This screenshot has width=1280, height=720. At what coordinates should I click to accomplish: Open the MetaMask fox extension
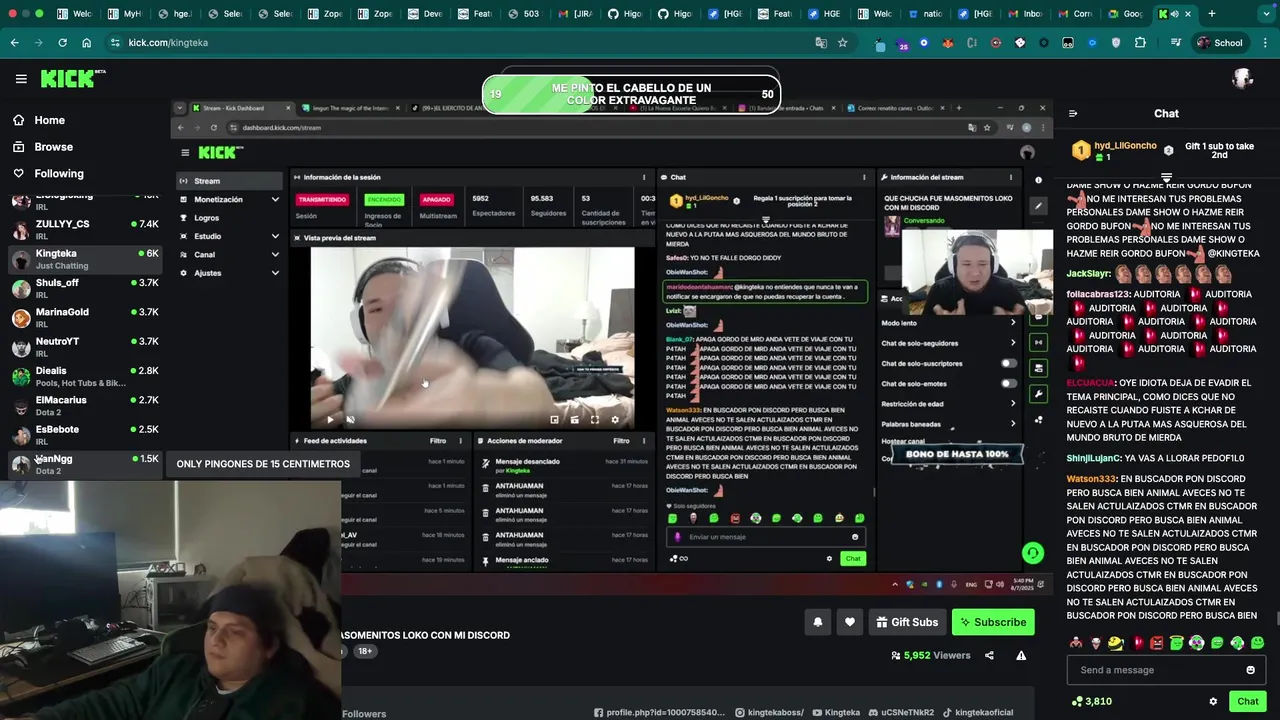click(947, 43)
